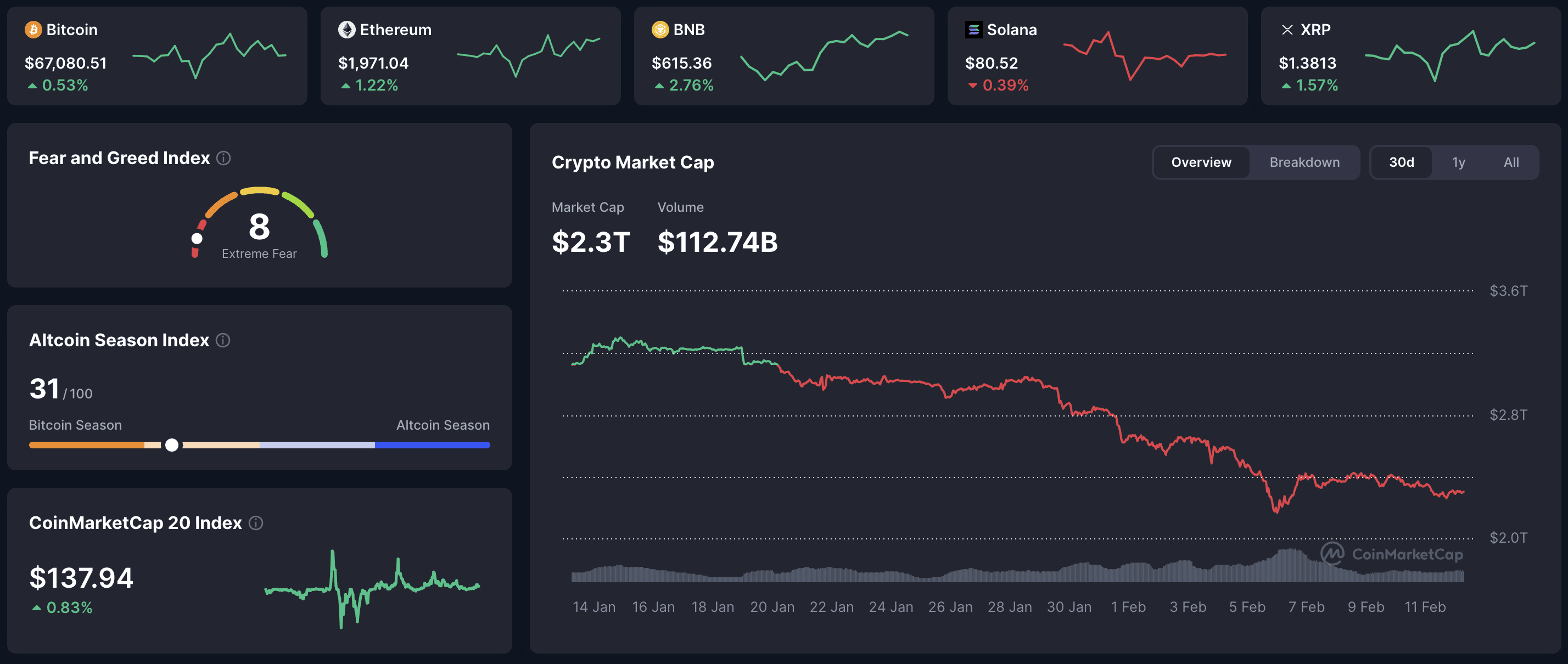1568x664 pixels.
Task: Click the Volume value $112.74B
Action: click(718, 241)
